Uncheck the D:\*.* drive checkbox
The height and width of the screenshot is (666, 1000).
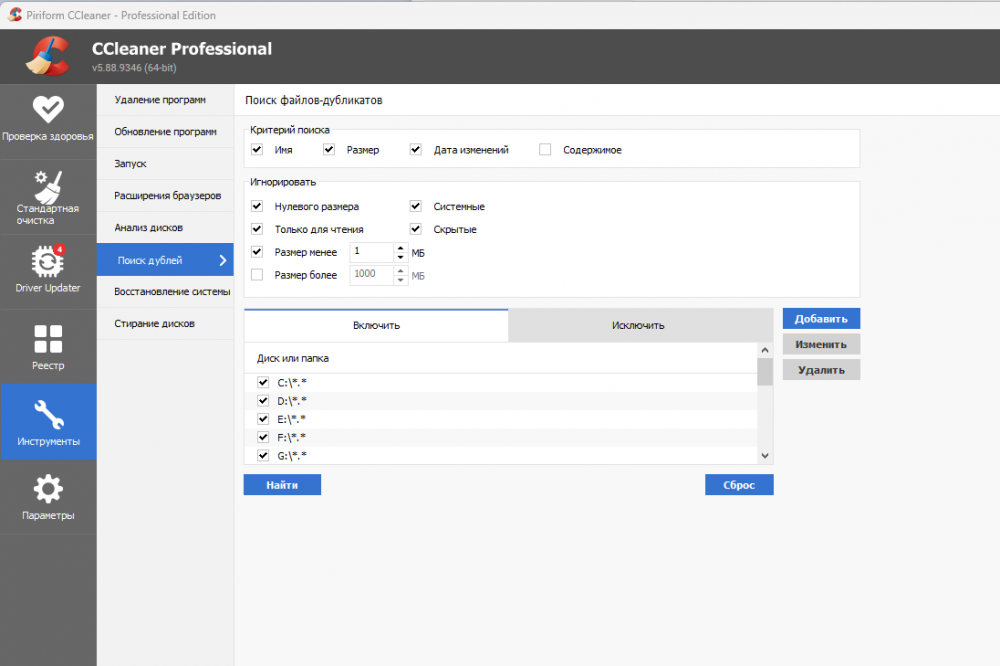tap(263, 401)
